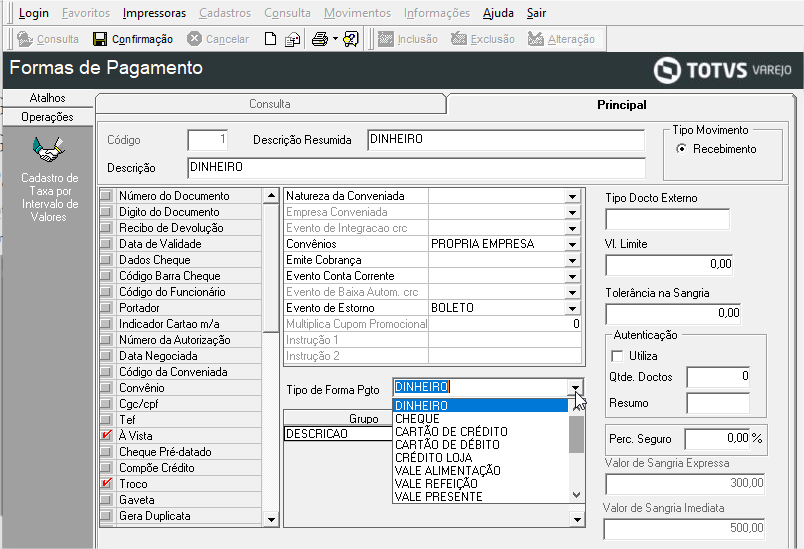The height and width of the screenshot is (549, 804).
Task: Expand the Evento Conta Corrente dropdown
Action: pyautogui.click(x=572, y=276)
